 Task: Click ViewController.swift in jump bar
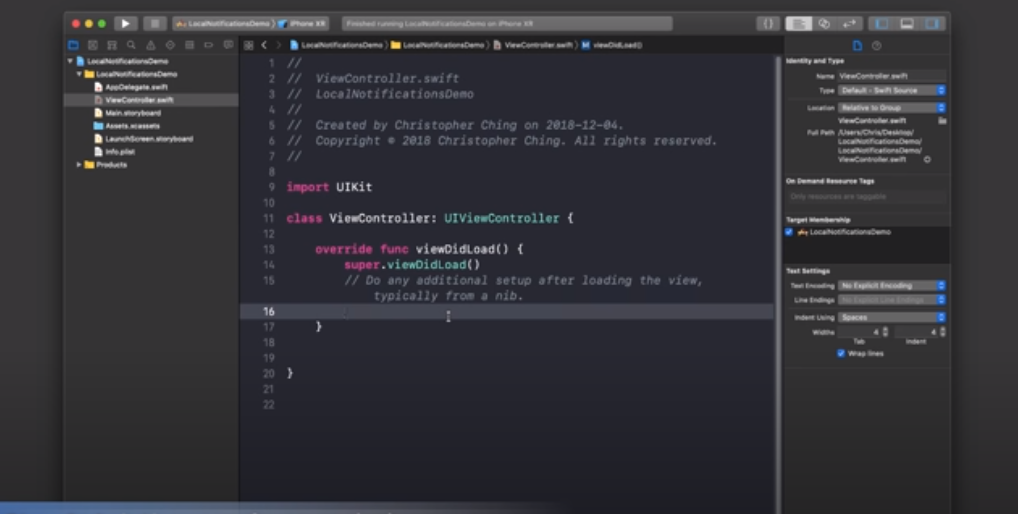[x=533, y=45]
